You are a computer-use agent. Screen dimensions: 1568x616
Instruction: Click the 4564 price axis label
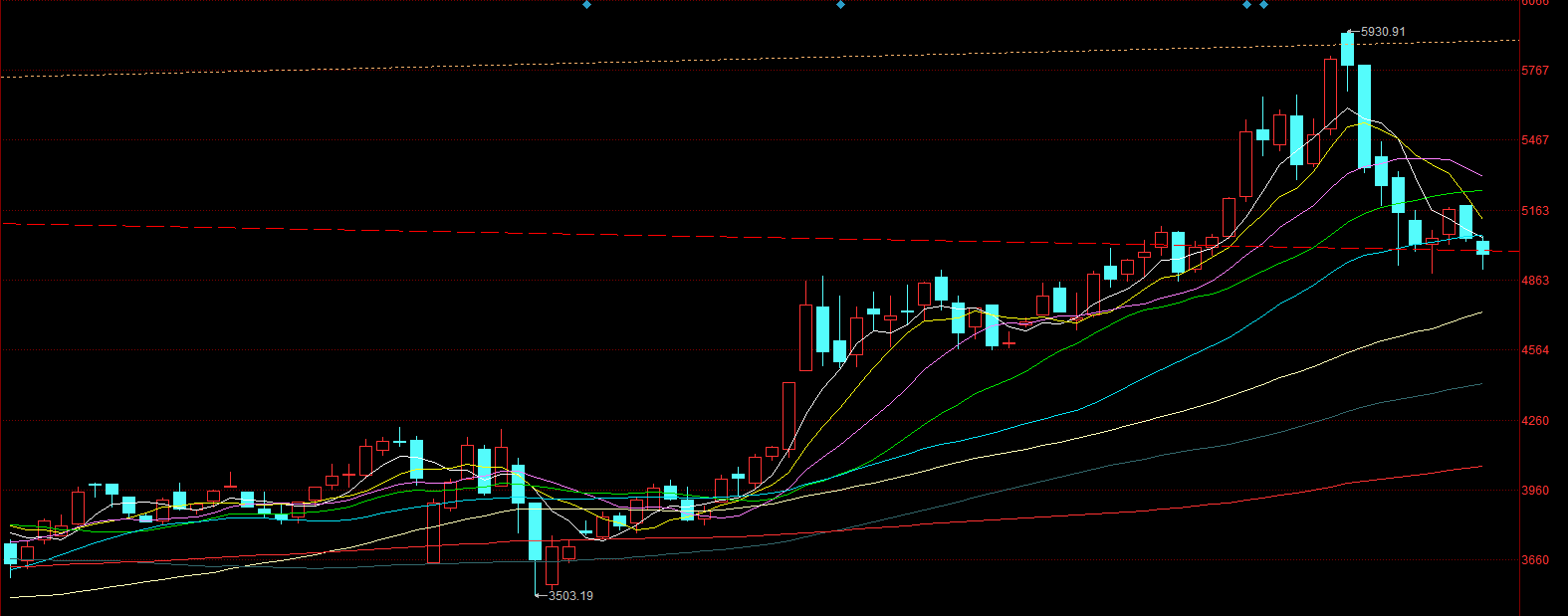click(1535, 350)
